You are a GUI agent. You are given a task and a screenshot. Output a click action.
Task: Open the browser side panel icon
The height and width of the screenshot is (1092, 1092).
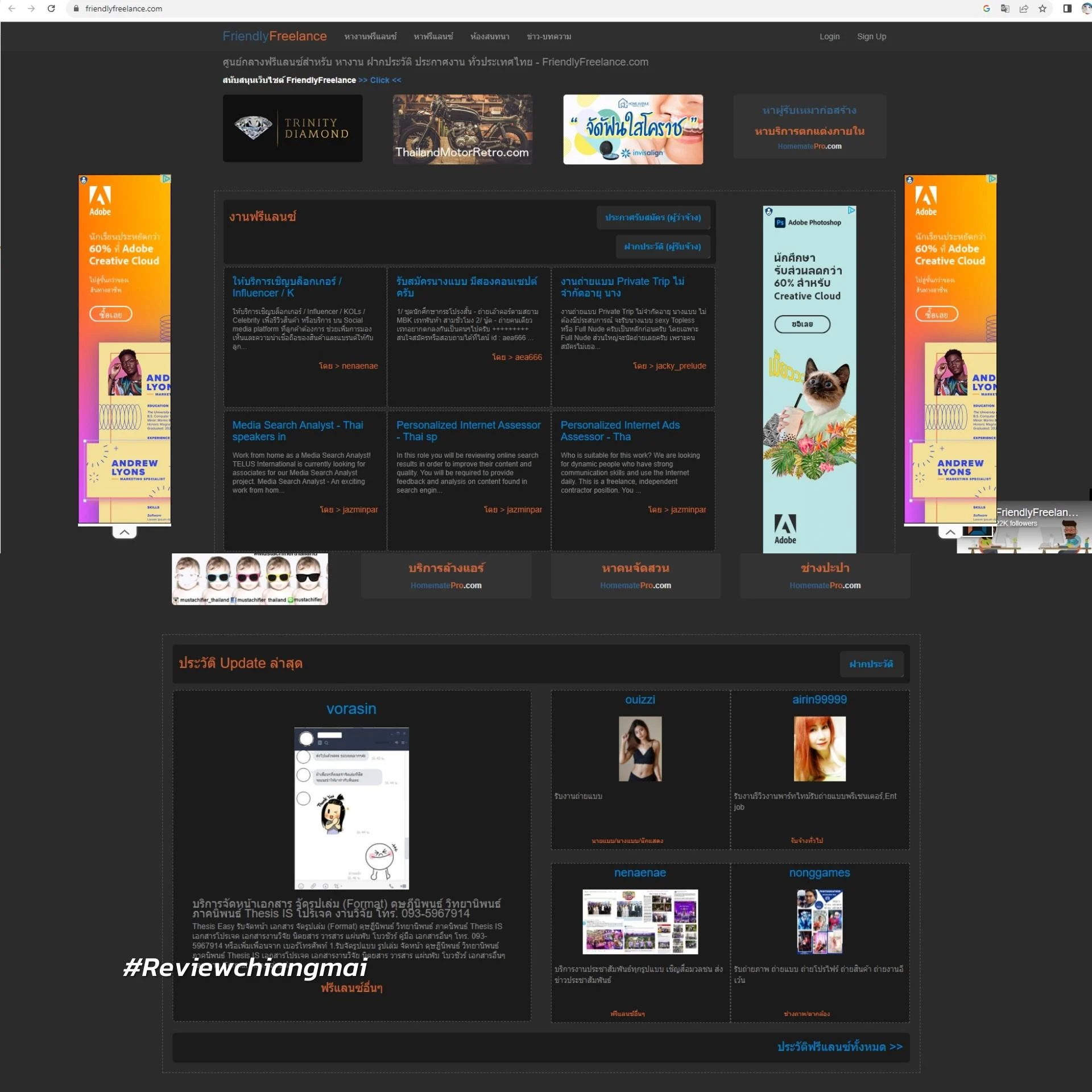(x=1067, y=9)
